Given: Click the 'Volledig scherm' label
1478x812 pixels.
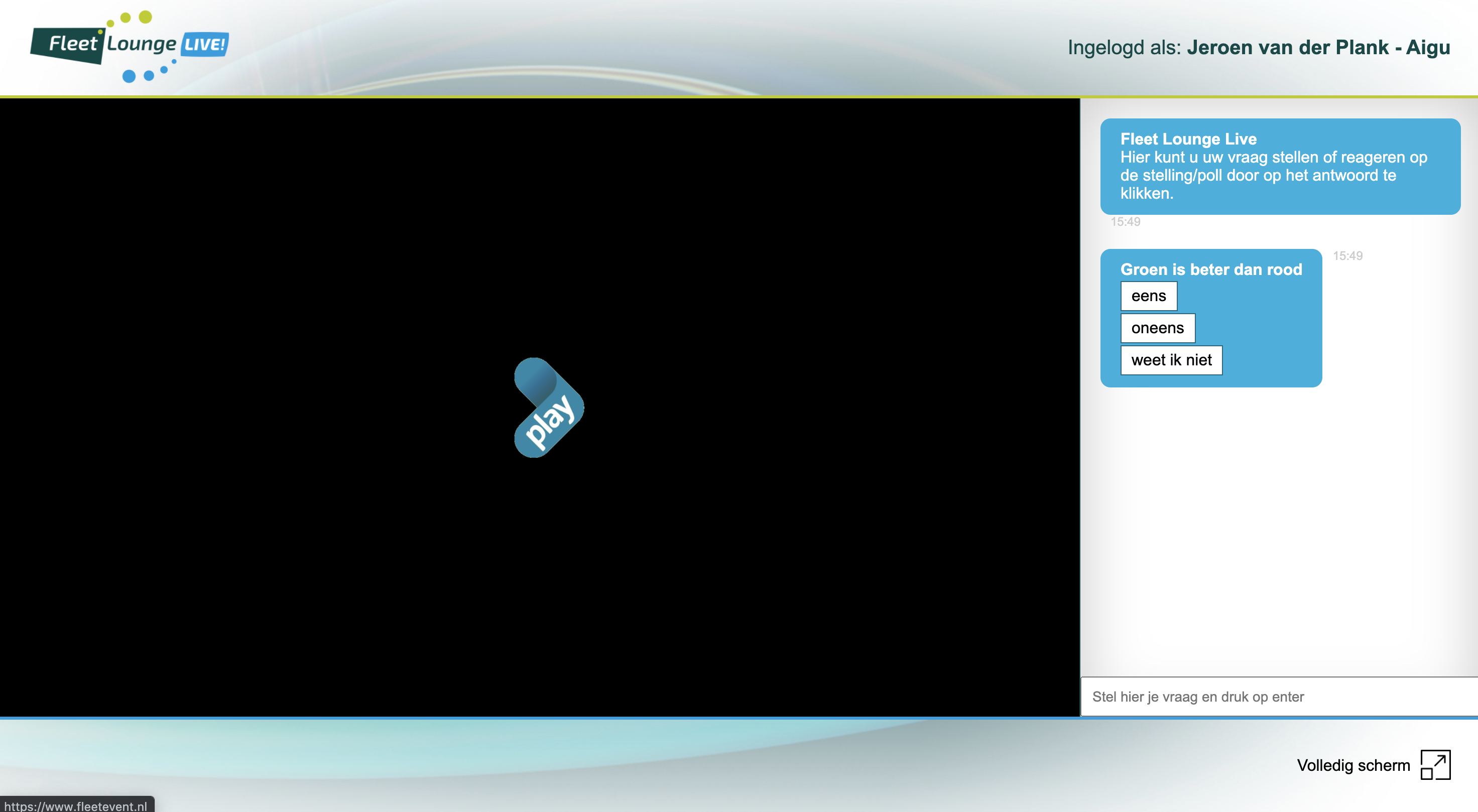Looking at the screenshot, I should click(1353, 765).
